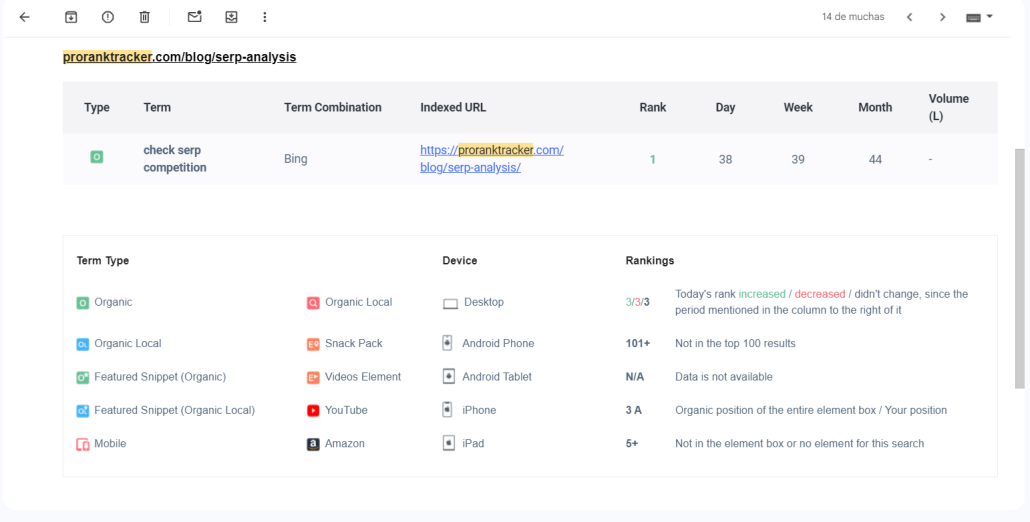Click the 'N/A' rankings label

pyautogui.click(x=635, y=377)
